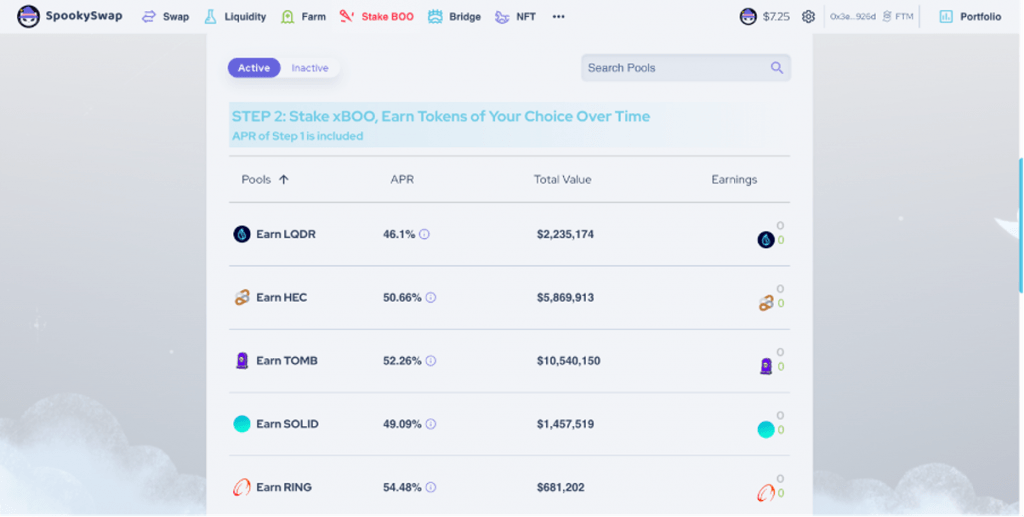Click the Portfolio chart icon
The width and height of the screenshot is (1024, 517).
click(x=946, y=16)
